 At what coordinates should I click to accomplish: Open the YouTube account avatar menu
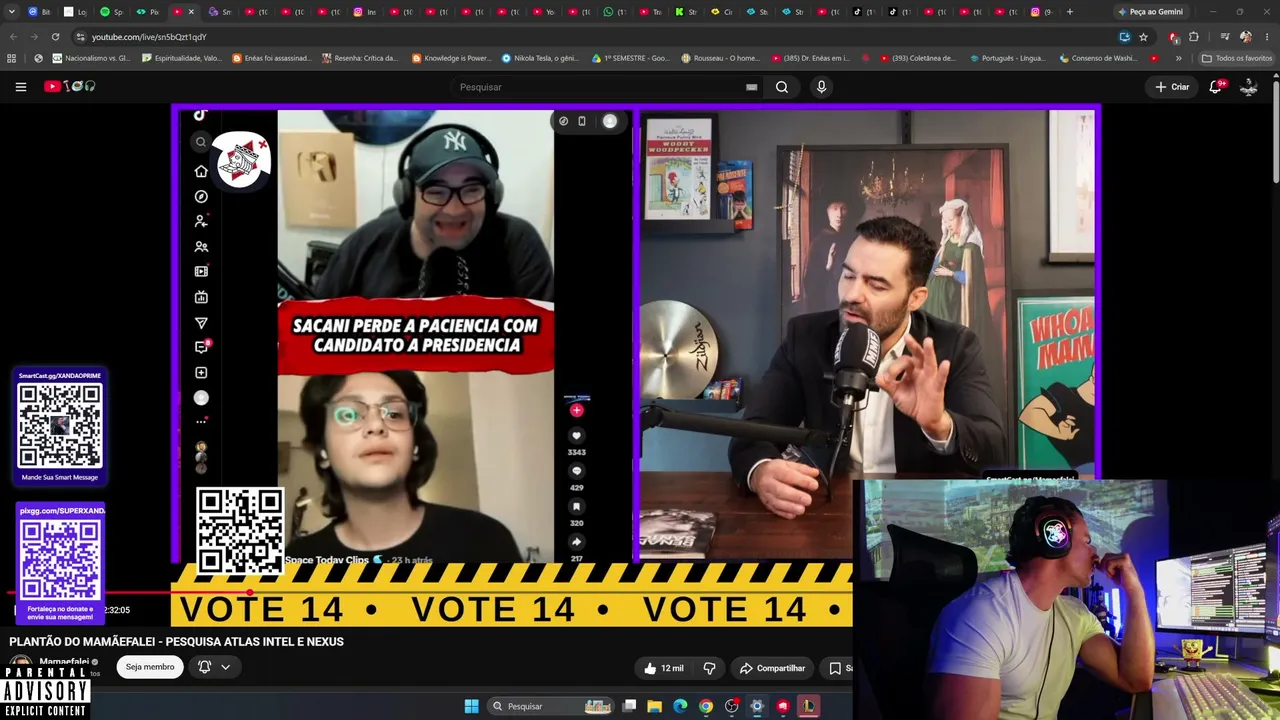[x=1249, y=87]
